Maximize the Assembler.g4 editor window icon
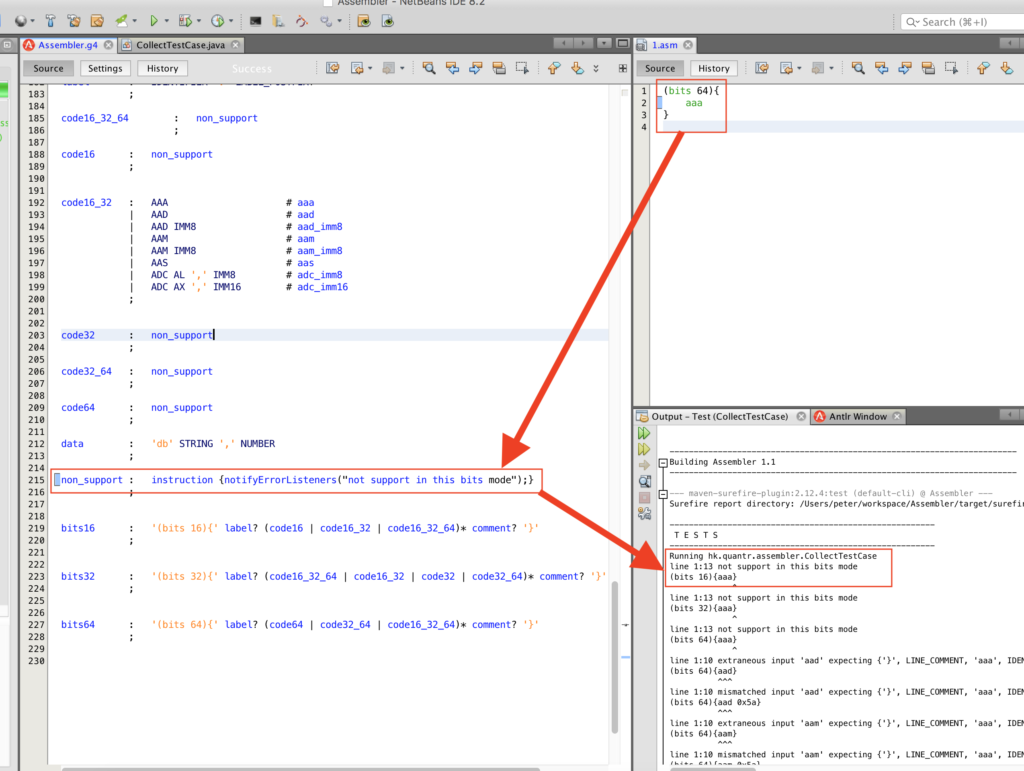1024x771 pixels. [622, 44]
